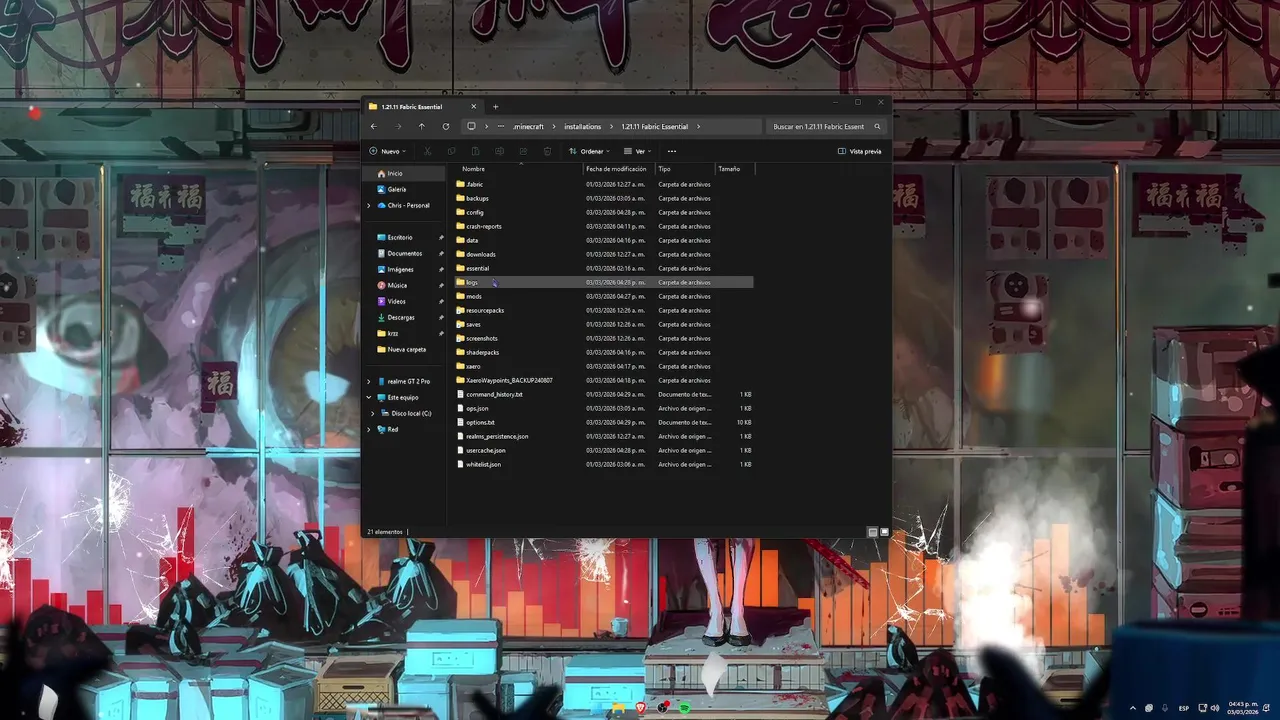Click installations breadcrumb in address bar
The image size is (1280, 720).
point(583,127)
